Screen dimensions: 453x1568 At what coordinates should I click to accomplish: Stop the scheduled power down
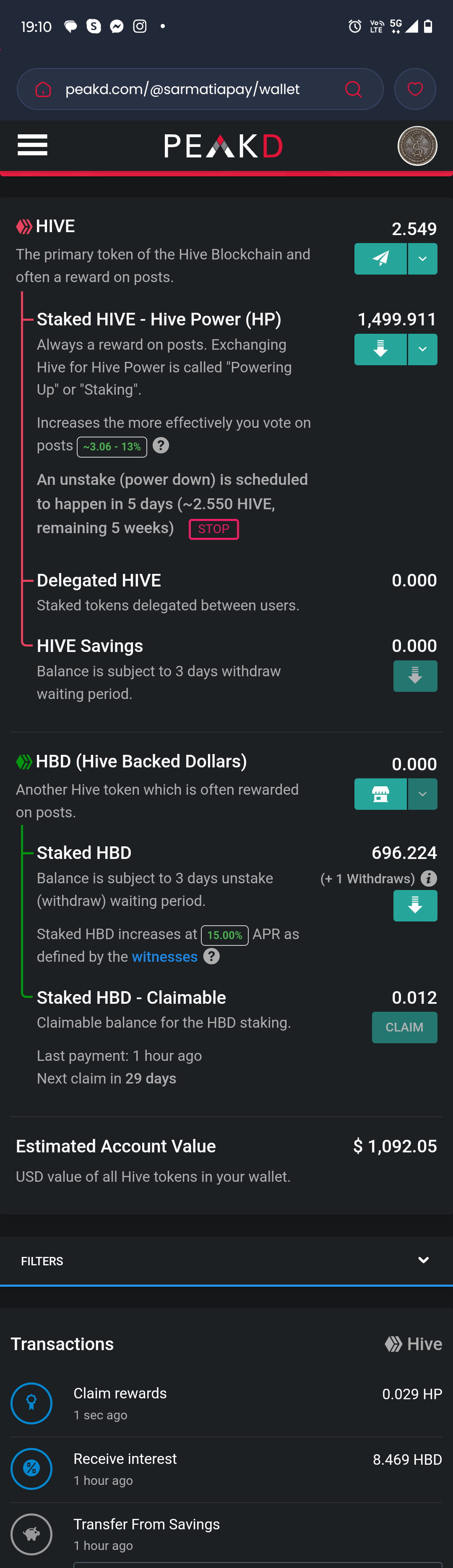click(x=213, y=529)
